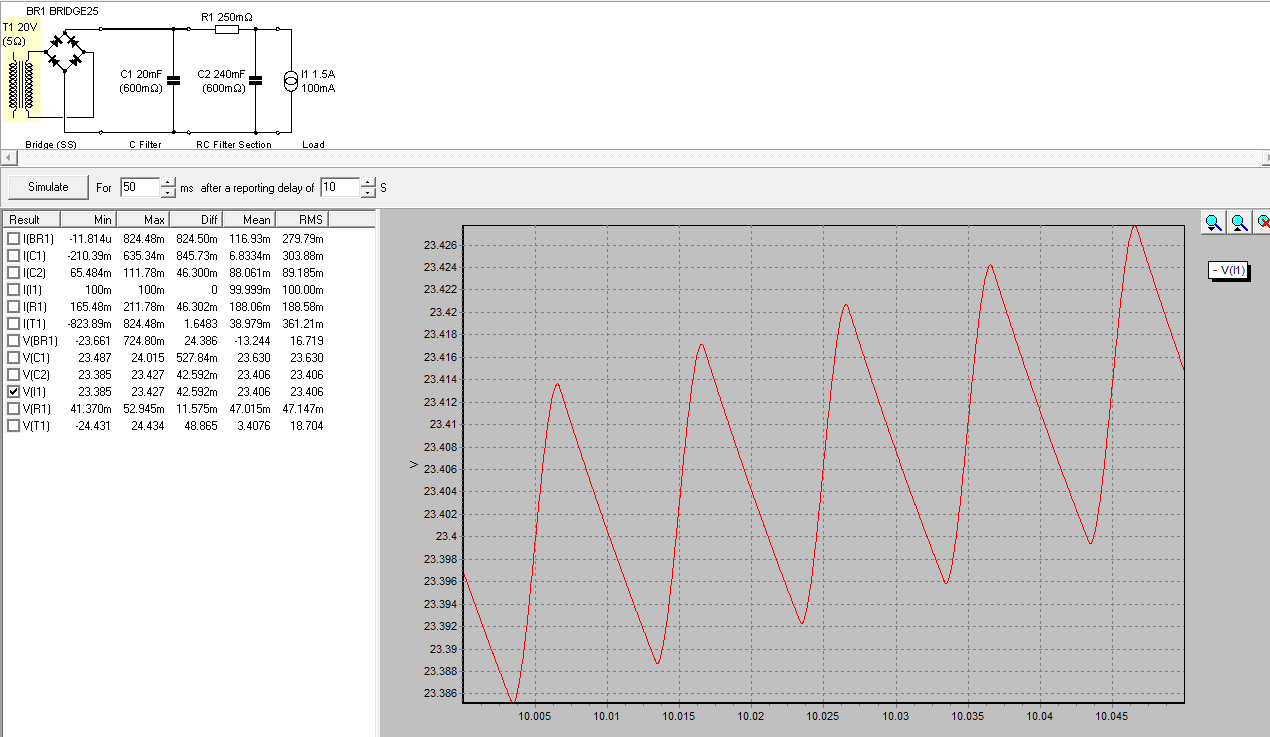Screen dimensions: 1270x737
Task: Sort by the Mean column header
Action: point(248,220)
